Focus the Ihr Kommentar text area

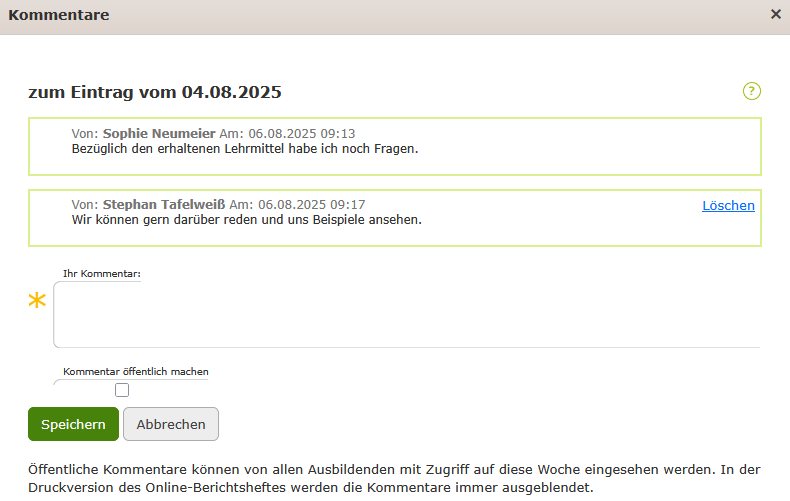(406, 315)
